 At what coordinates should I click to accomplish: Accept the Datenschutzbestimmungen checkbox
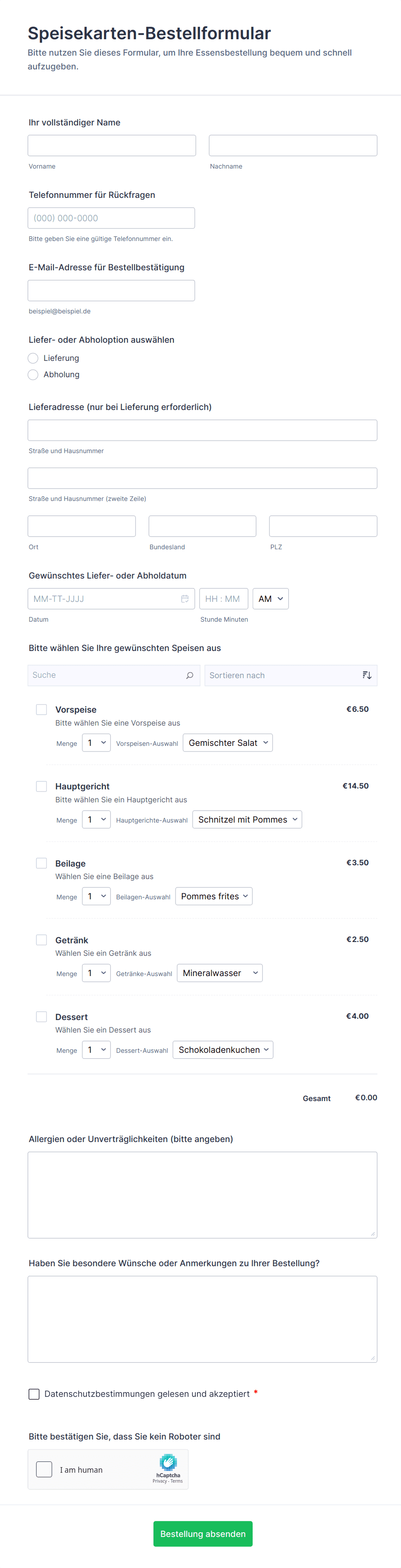click(x=34, y=1394)
